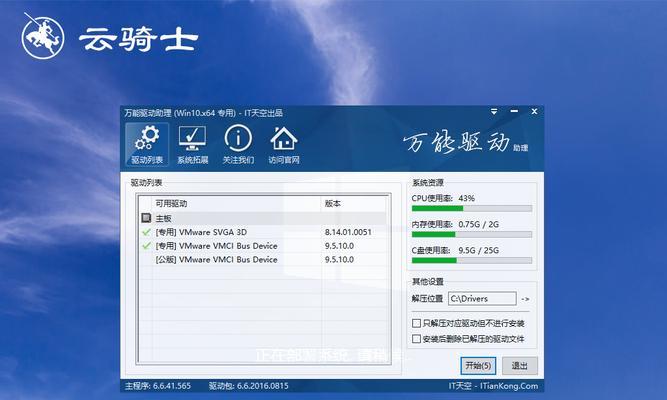
Task: Select version 8.14.01.0051 cell
Action: (348, 232)
